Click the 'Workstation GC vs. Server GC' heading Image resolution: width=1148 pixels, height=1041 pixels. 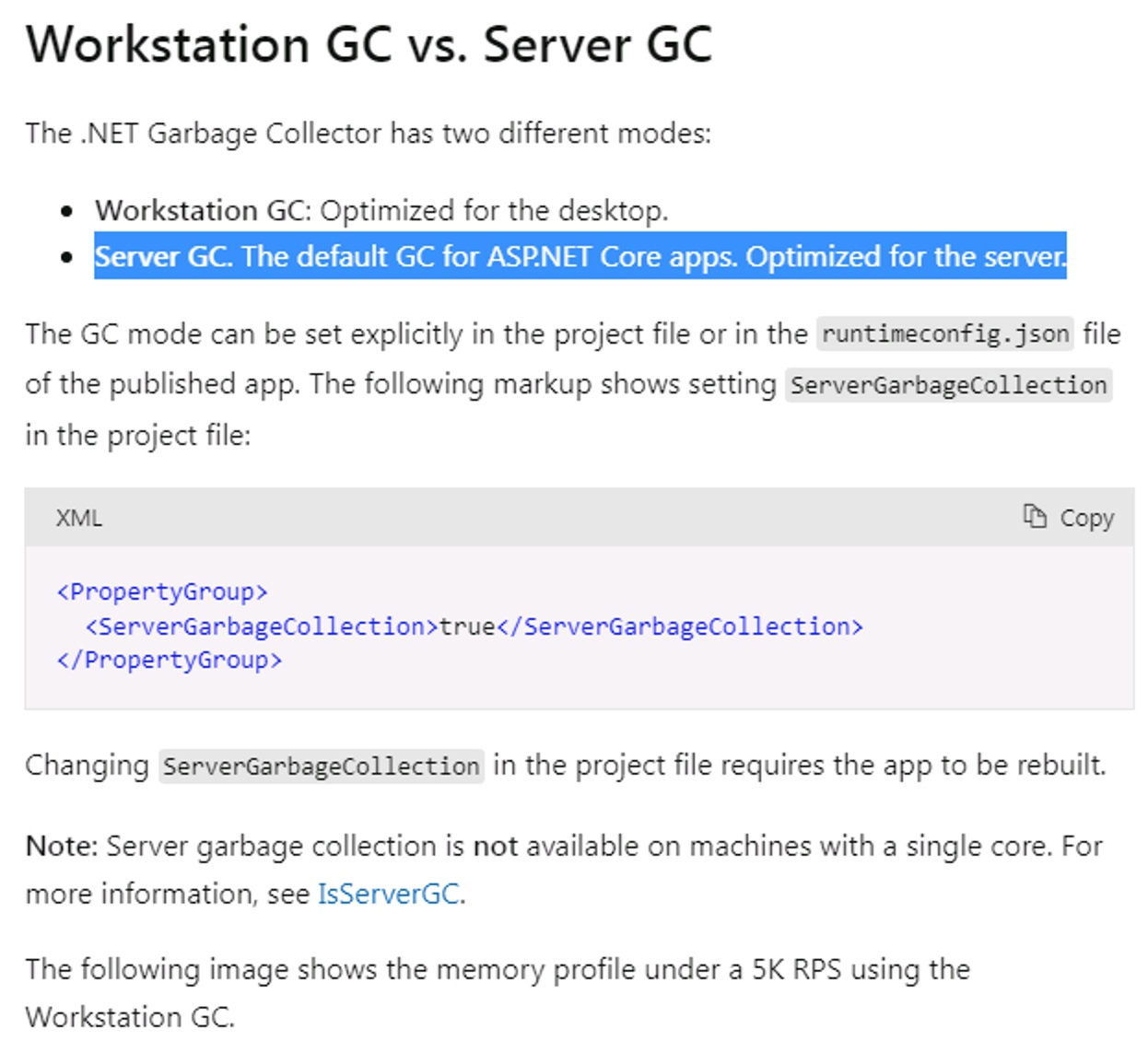point(369,44)
